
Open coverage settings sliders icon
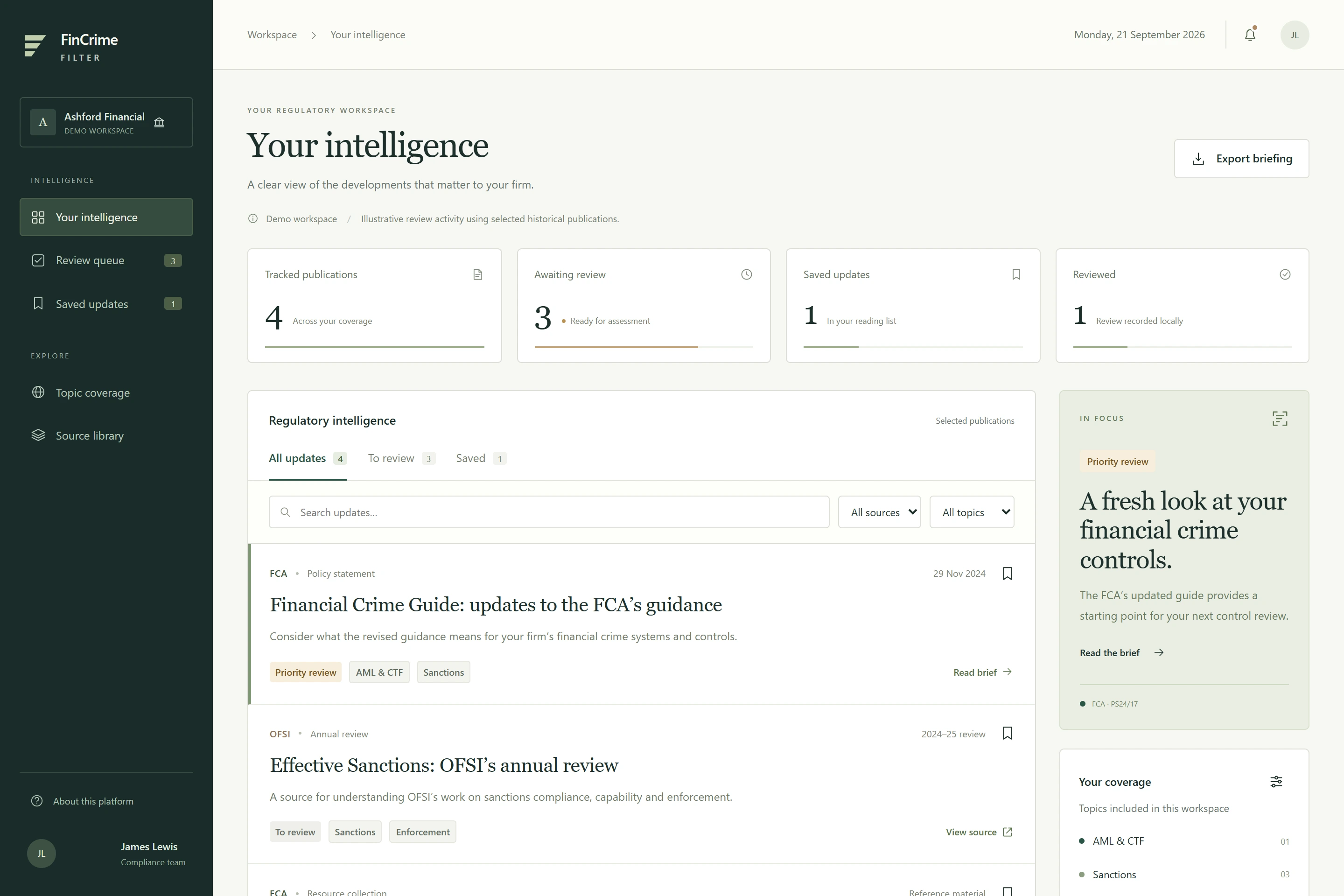click(x=1276, y=781)
